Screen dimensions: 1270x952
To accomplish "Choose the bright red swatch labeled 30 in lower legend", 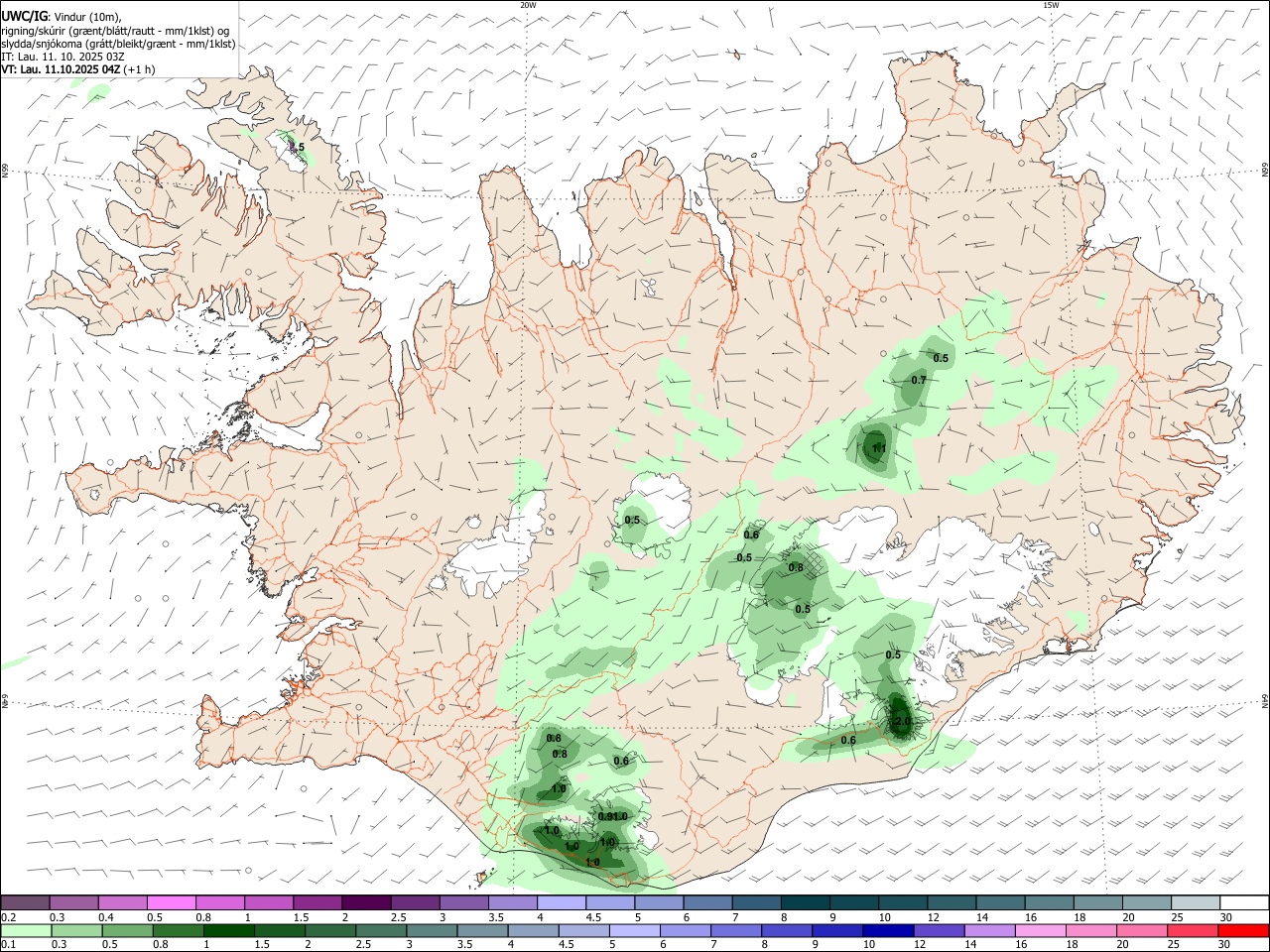I will click(1242, 930).
